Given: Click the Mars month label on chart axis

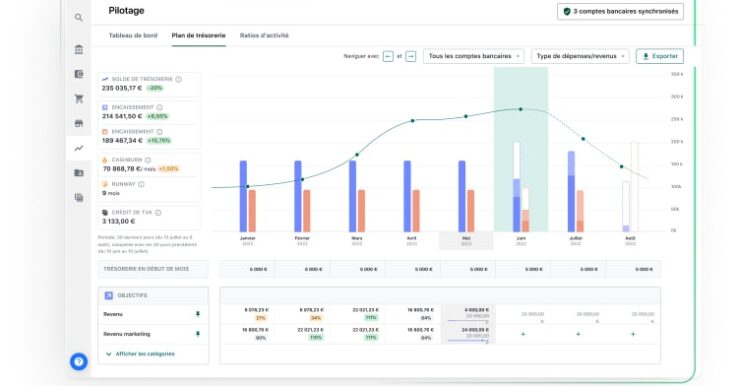Looking at the screenshot, I should point(357,241).
